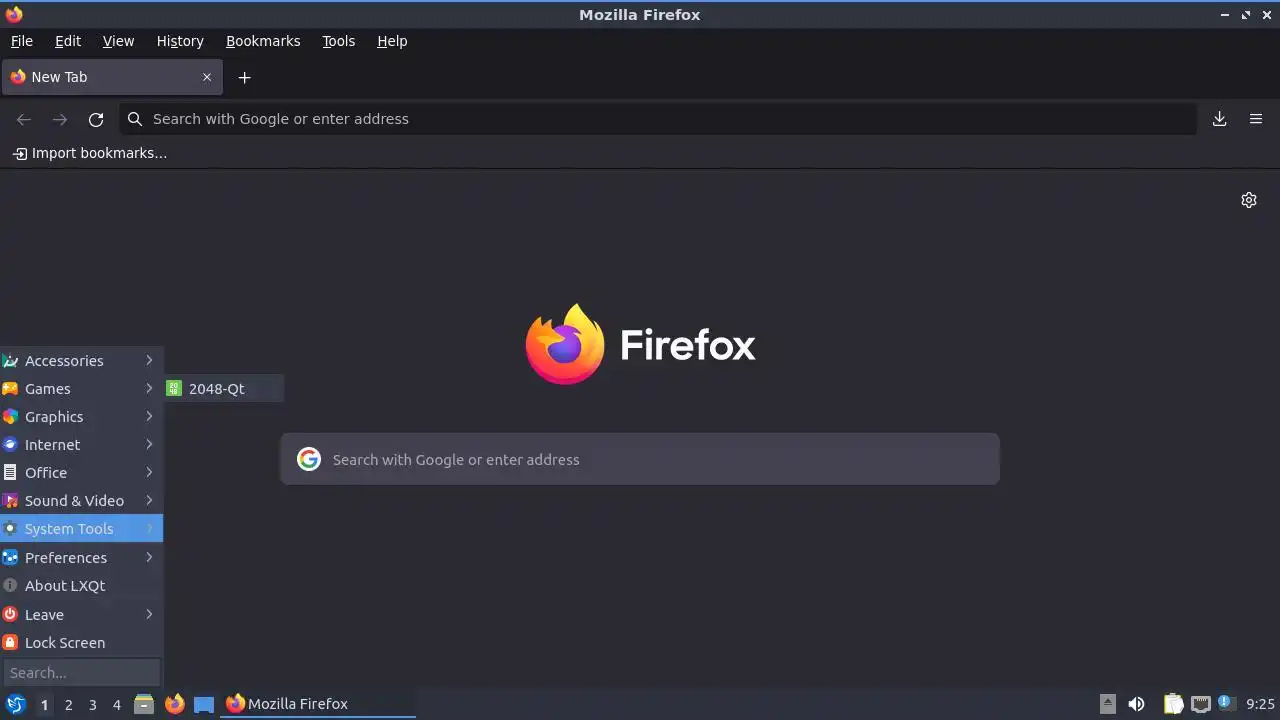Select System Tools in the application menu
1280x720 pixels.
(x=81, y=528)
